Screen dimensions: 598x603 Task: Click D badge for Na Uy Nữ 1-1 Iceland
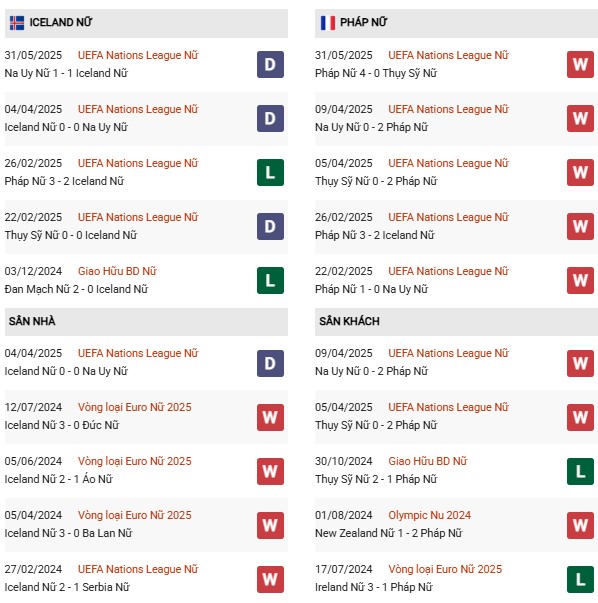pos(270,65)
